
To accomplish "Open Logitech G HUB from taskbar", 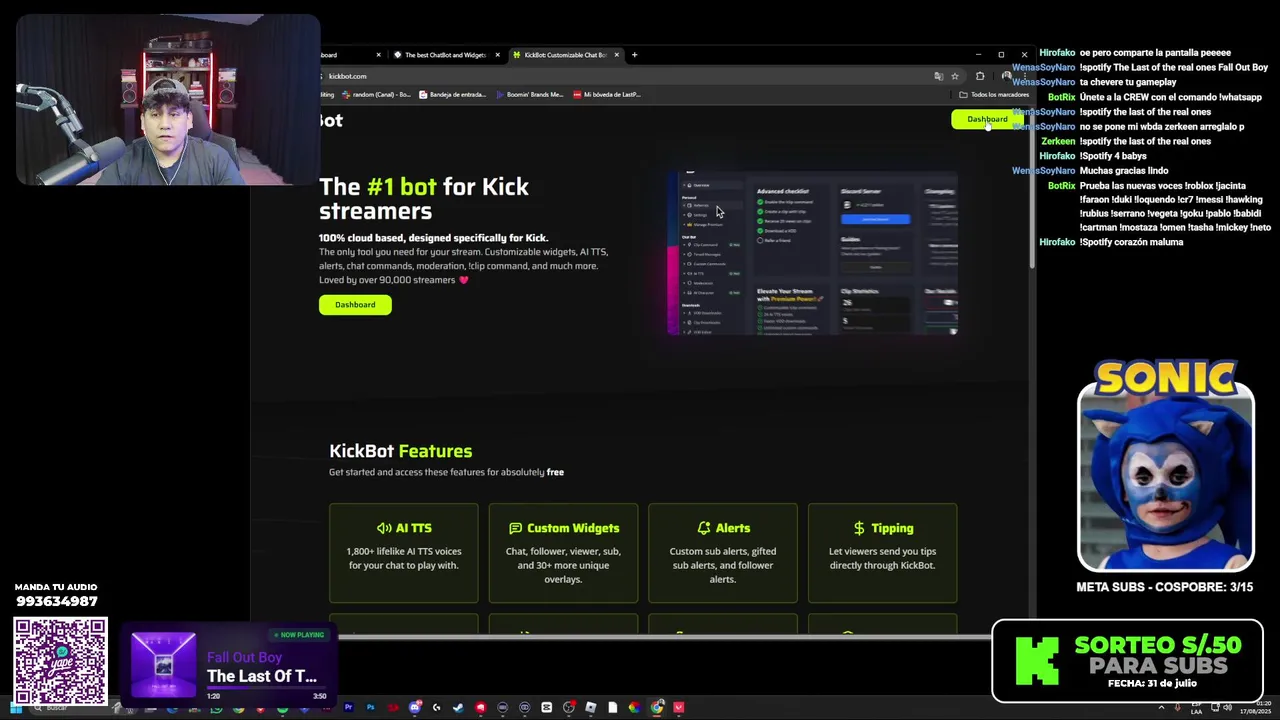I will [x=436, y=707].
